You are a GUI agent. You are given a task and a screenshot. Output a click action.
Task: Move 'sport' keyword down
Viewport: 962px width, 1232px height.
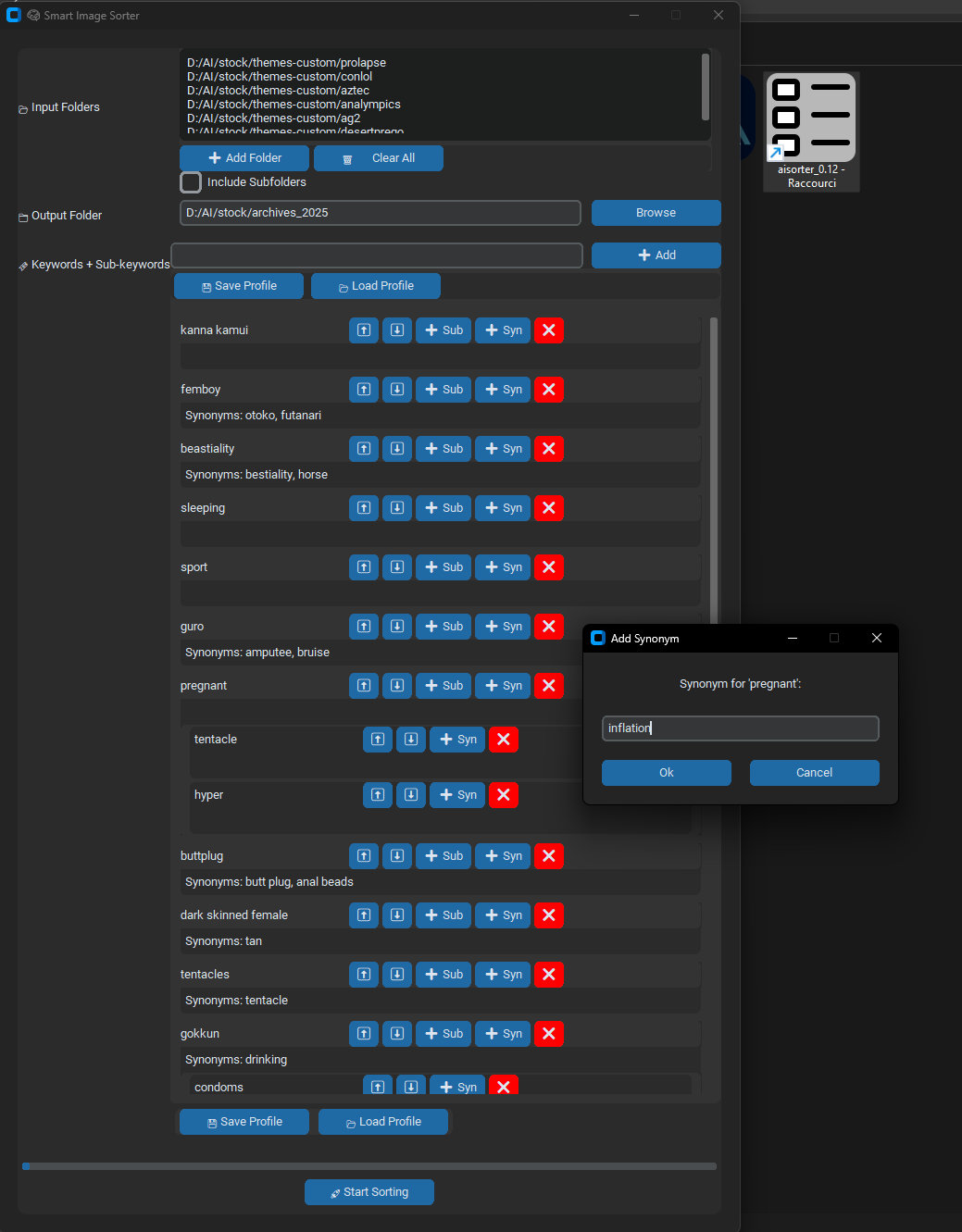tap(397, 567)
